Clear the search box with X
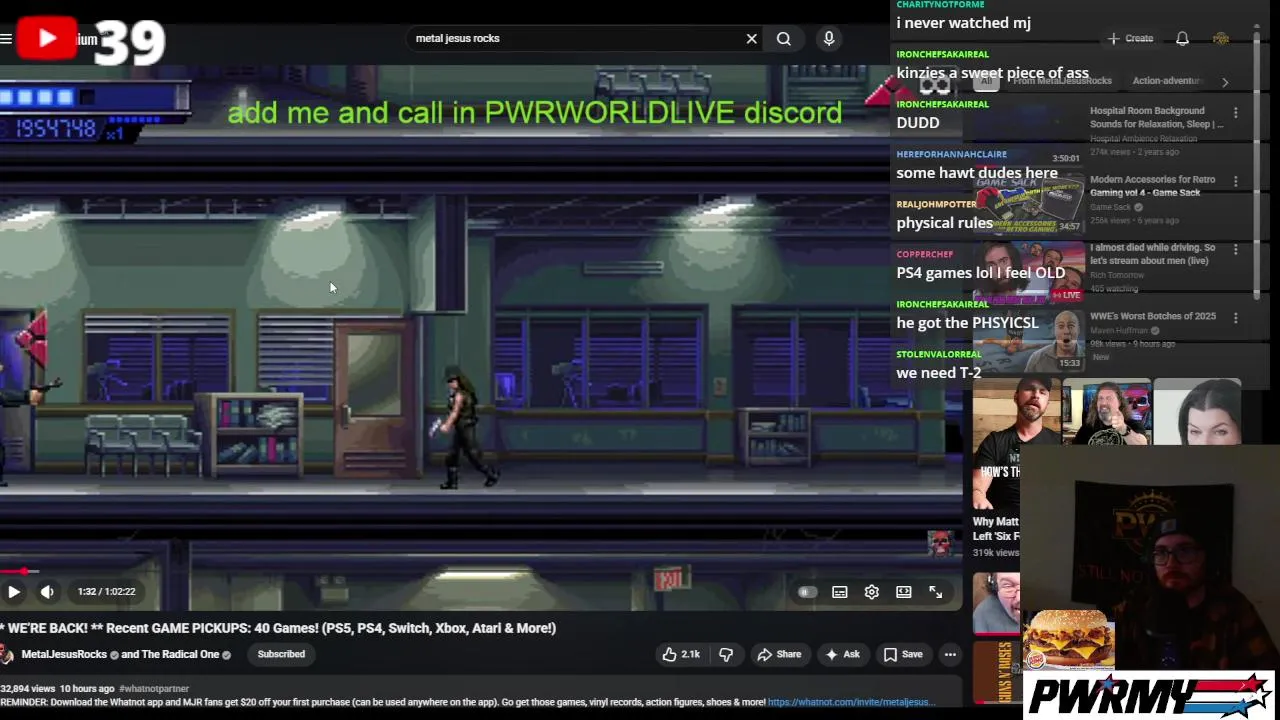This screenshot has width=1280, height=720. (752, 39)
